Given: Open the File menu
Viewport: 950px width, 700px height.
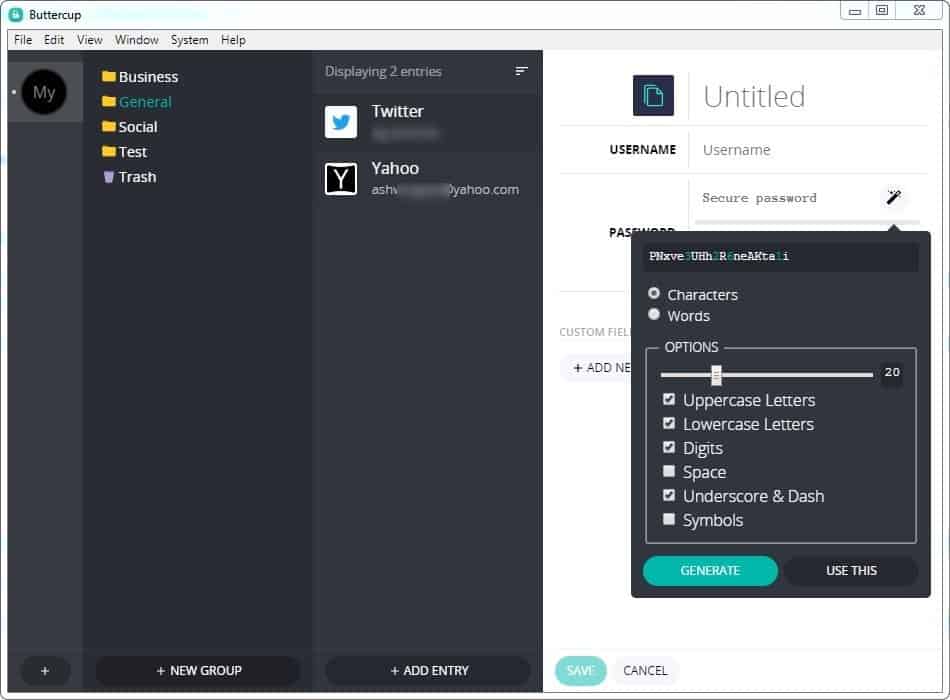Looking at the screenshot, I should 23,40.
